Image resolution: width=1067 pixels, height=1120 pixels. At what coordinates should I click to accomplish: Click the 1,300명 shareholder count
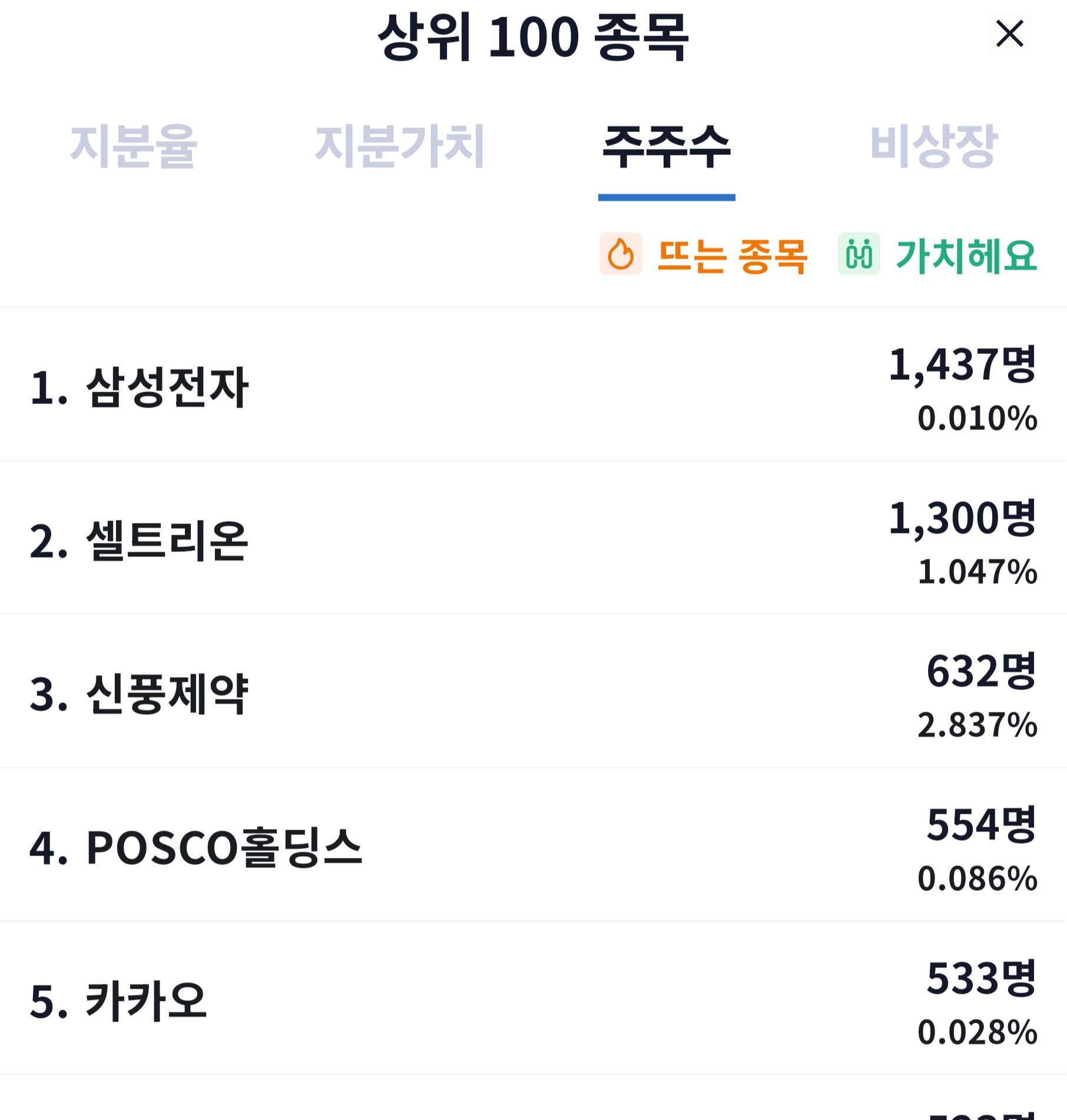pos(962,519)
